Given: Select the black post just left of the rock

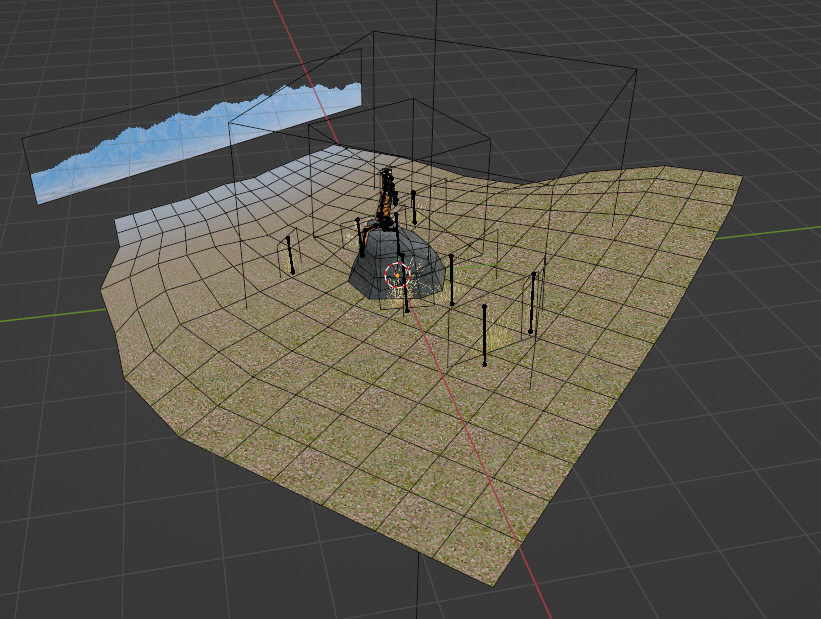Looking at the screenshot, I should [x=360, y=237].
